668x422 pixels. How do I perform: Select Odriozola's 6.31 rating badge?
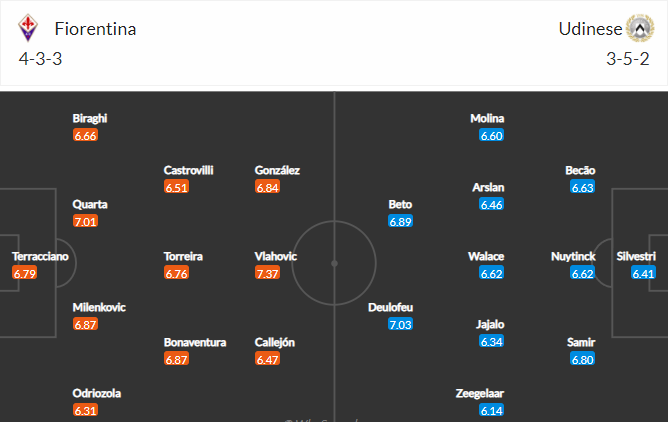point(85,411)
